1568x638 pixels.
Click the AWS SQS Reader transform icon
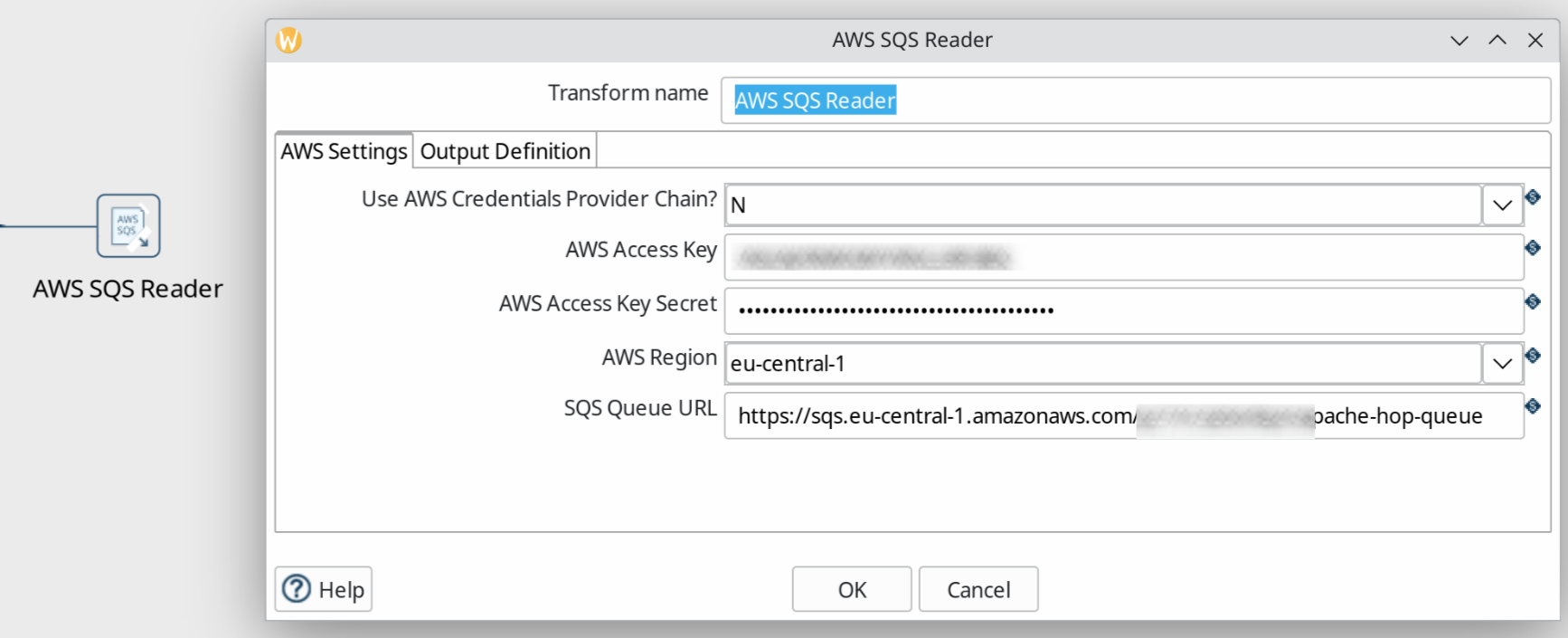(128, 225)
